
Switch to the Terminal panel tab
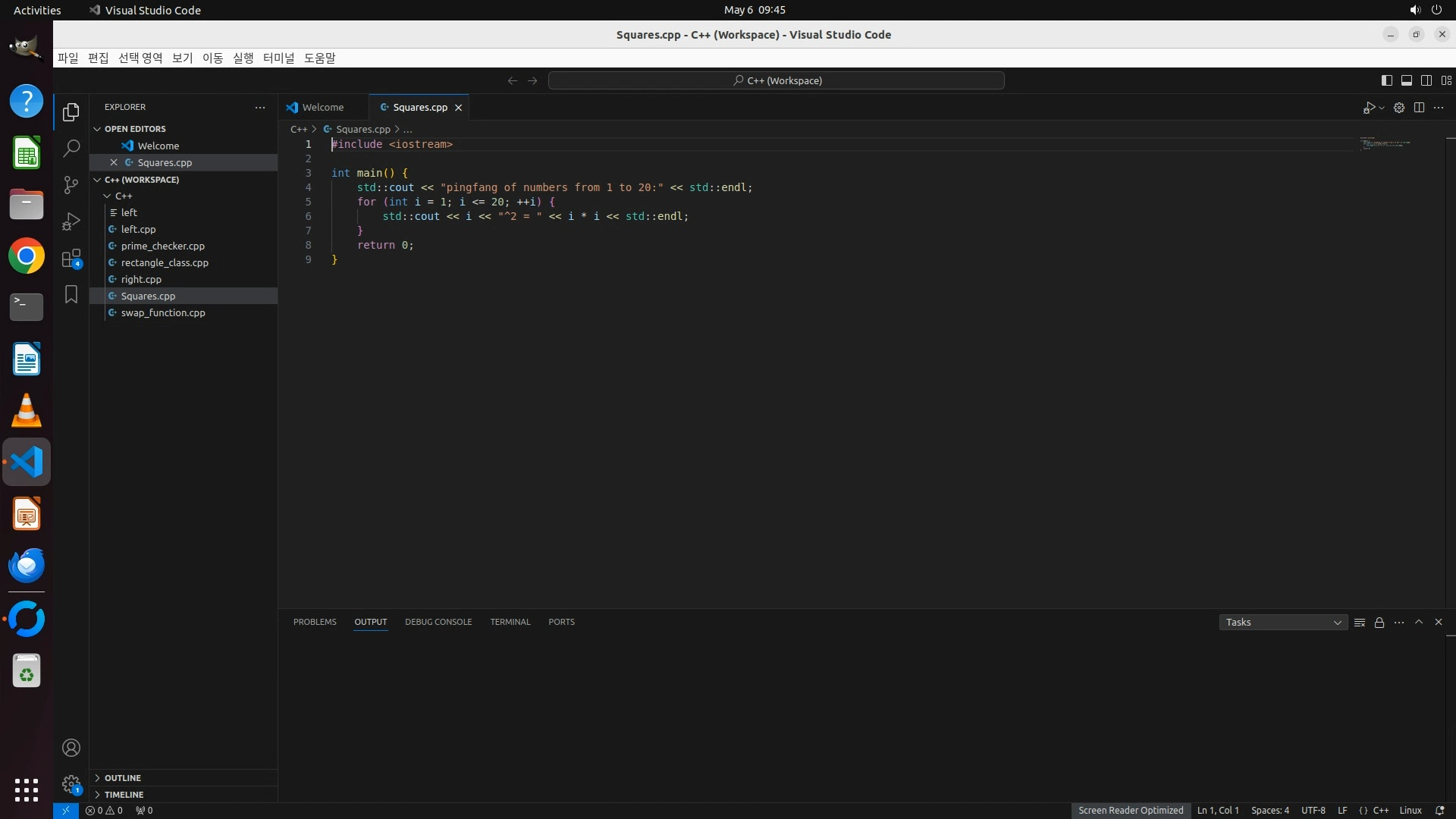tap(510, 622)
